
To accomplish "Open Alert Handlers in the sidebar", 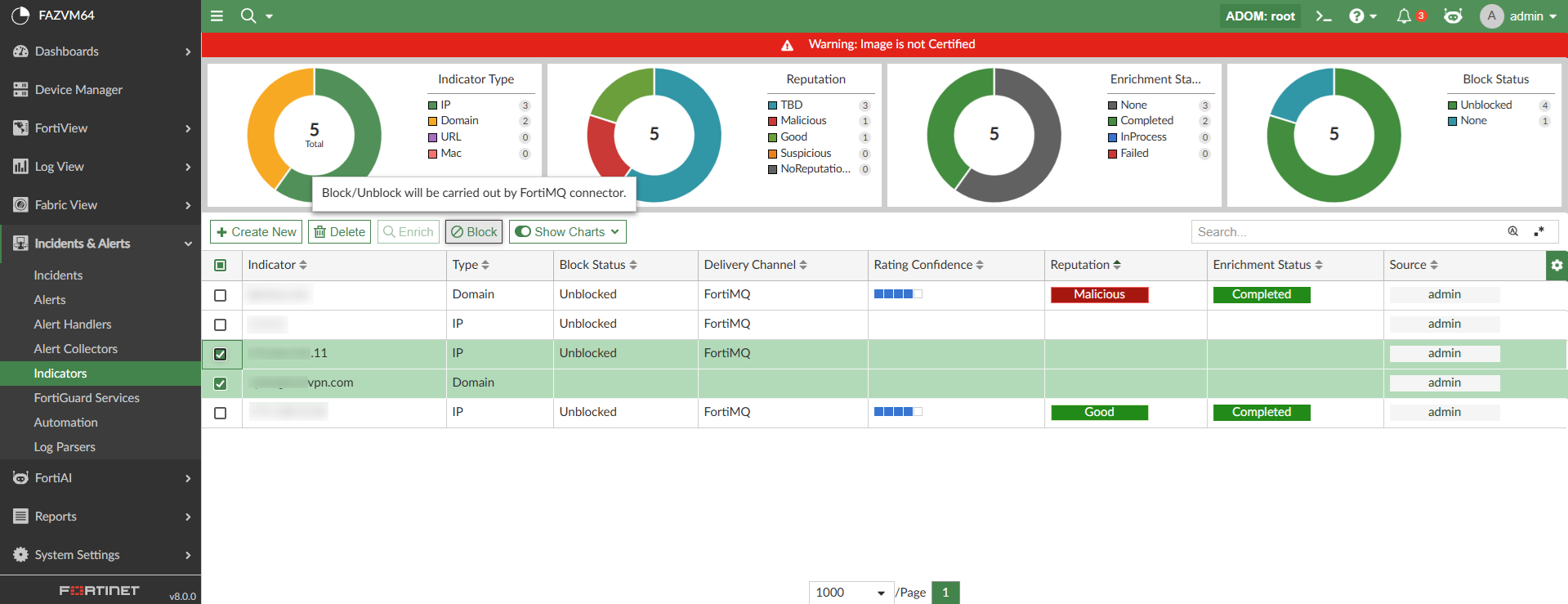I will tap(73, 324).
